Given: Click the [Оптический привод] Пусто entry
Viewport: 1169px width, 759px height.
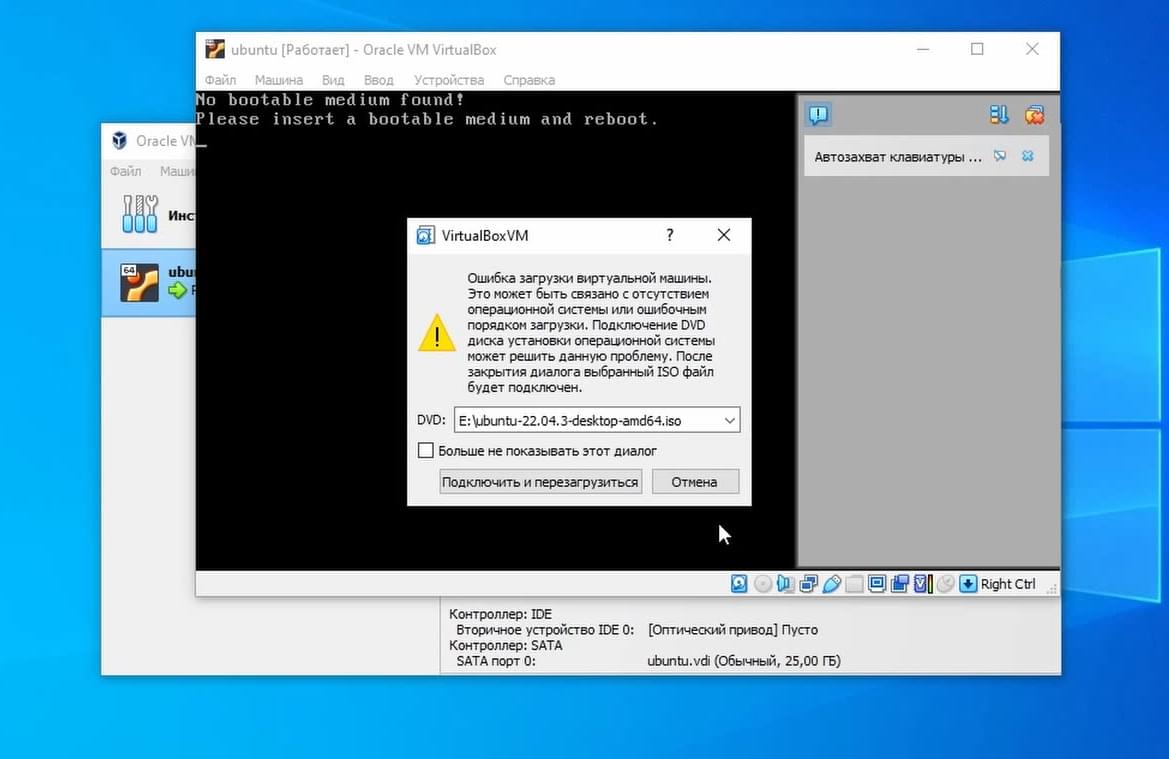Looking at the screenshot, I should (x=733, y=630).
